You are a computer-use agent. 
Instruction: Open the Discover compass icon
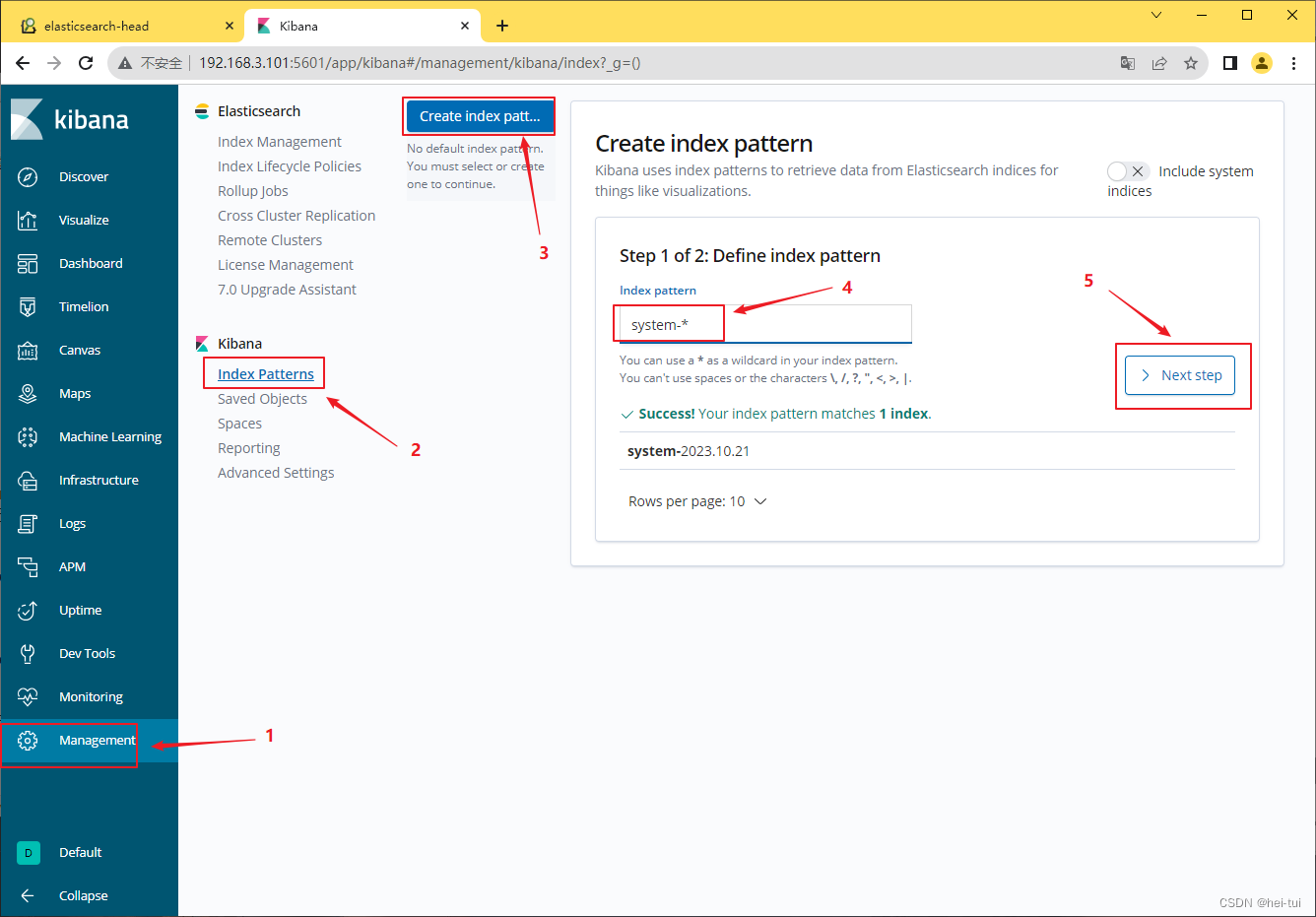(x=28, y=177)
